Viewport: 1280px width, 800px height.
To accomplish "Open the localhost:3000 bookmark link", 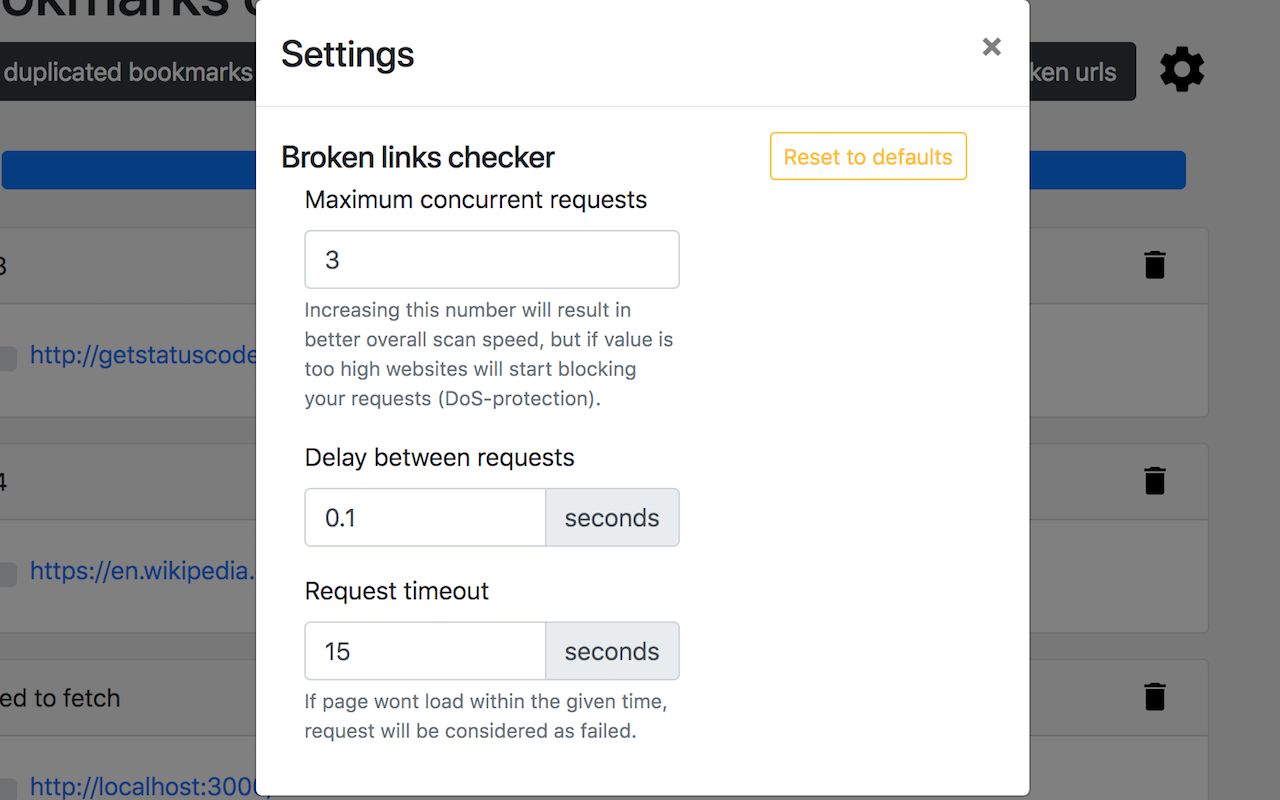I will pyautogui.click(x=143, y=787).
